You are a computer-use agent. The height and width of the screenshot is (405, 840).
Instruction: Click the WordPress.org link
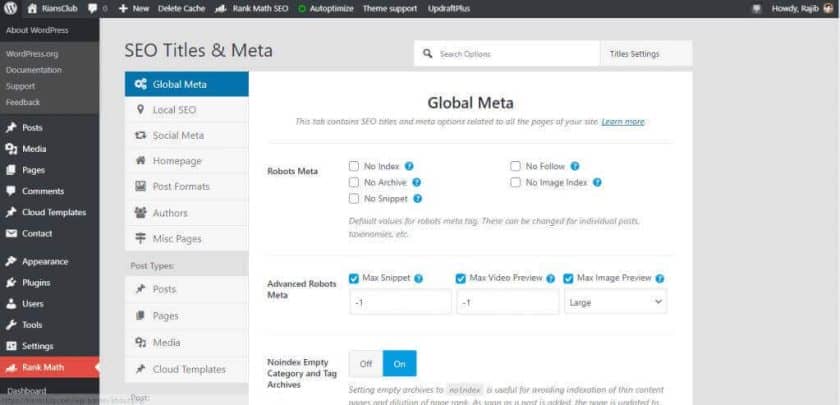pyautogui.click(x=32, y=54)
